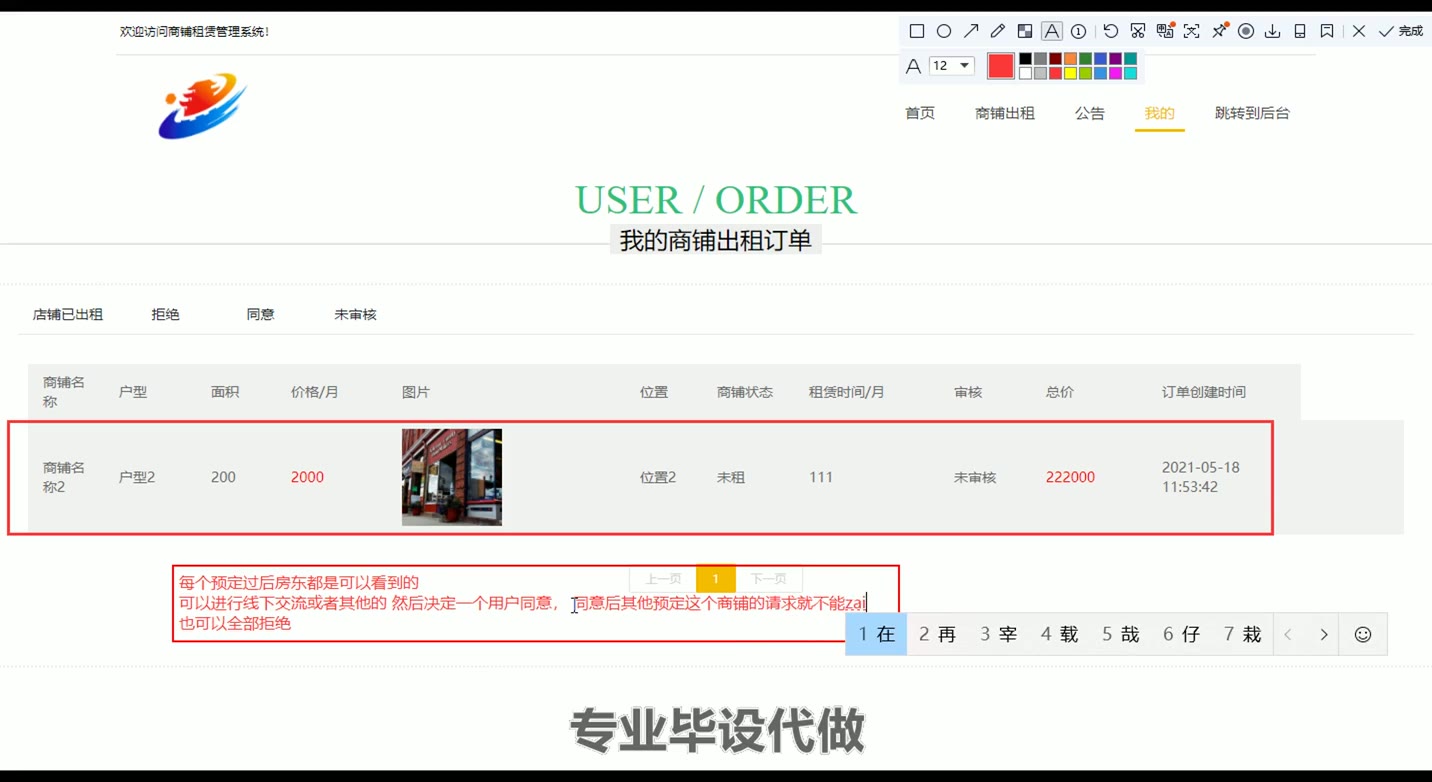Image resolution: width=1432 pixels, height=782 pixels.
Task: Click the 订单创建时间 column header
Action: 1204,392
